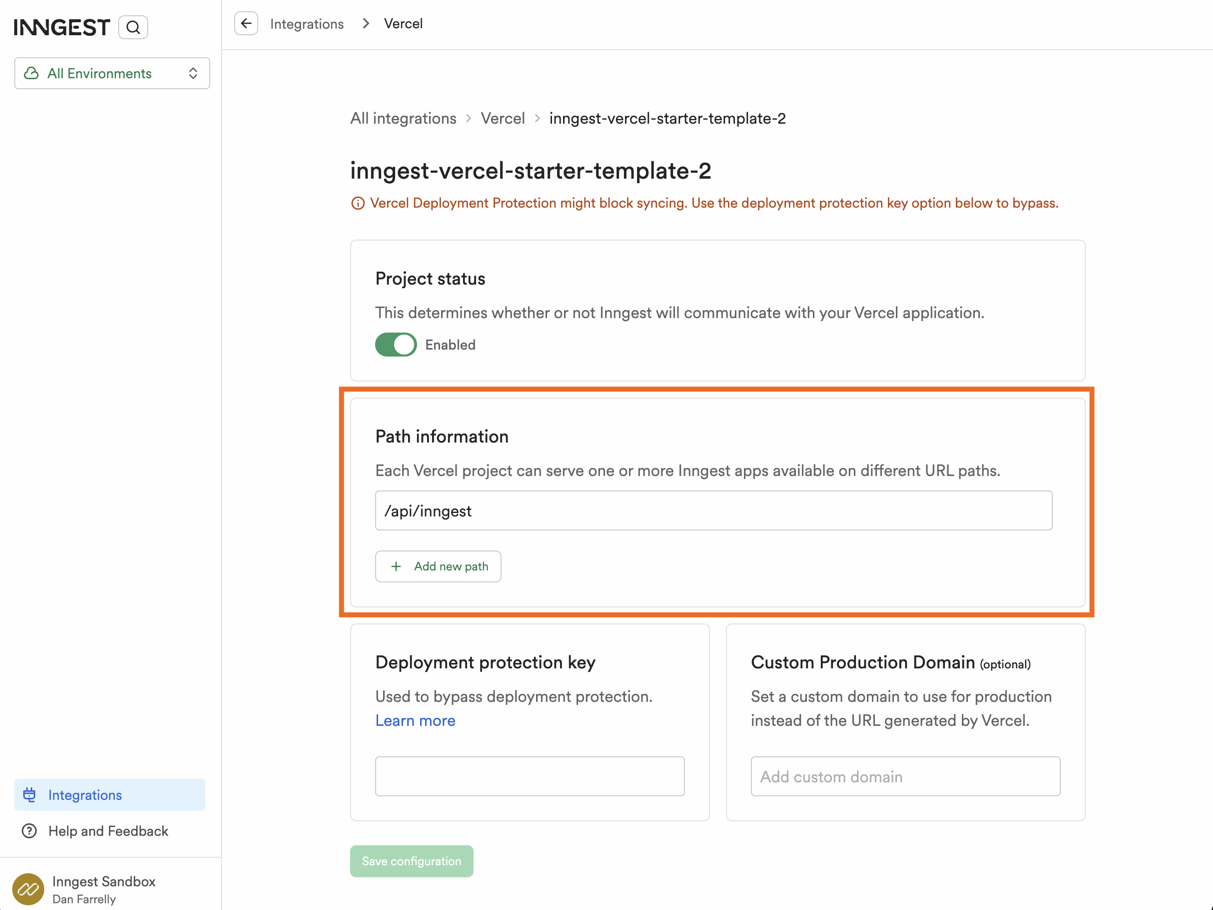Click the Inngest Sandbox account avatar

pyautogui.click(x=28, y=888)
